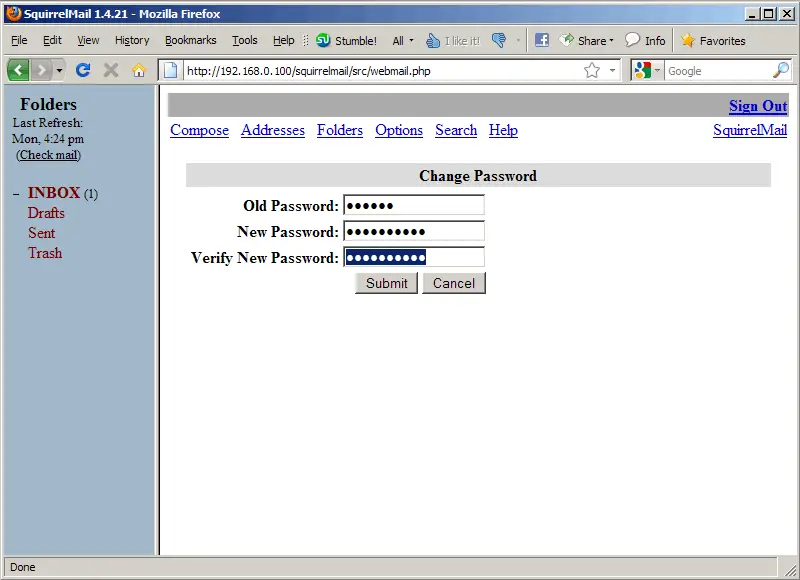This screenshot has width=800, height=580.
Task: Click the forward navigation arrow
Action: (x=42, y=70)
